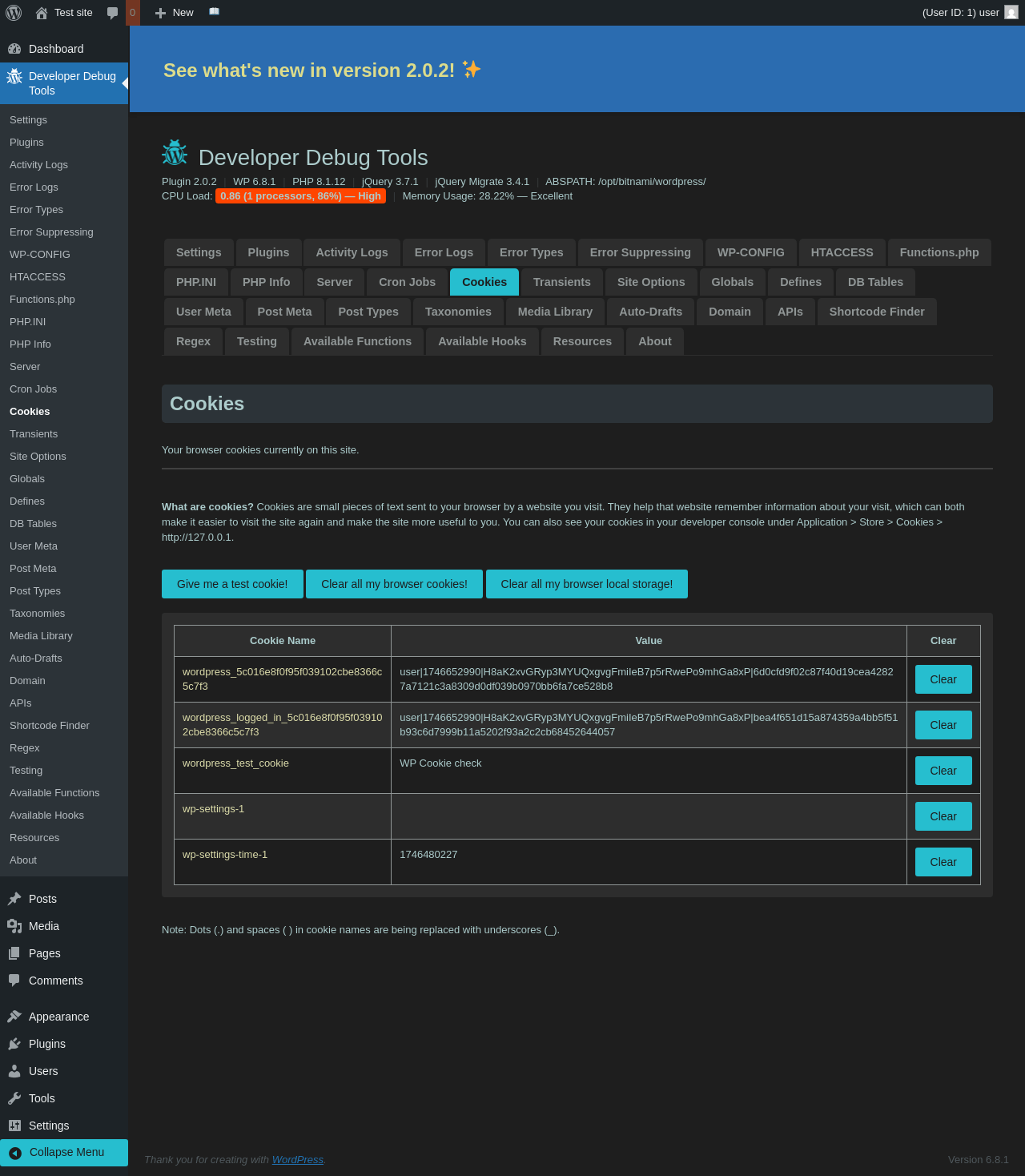
Task: Click the Posts pushpin icon
Action: click(14, 899)
